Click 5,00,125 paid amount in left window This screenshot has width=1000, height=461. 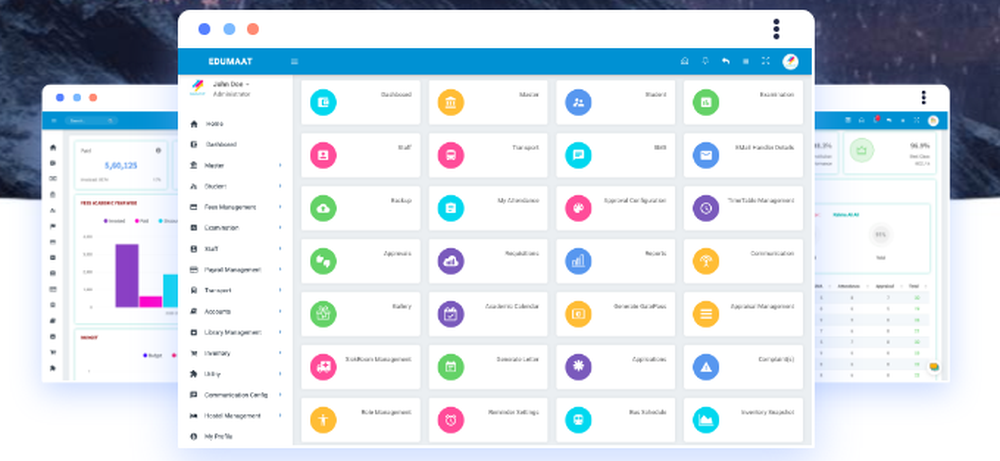121,165
